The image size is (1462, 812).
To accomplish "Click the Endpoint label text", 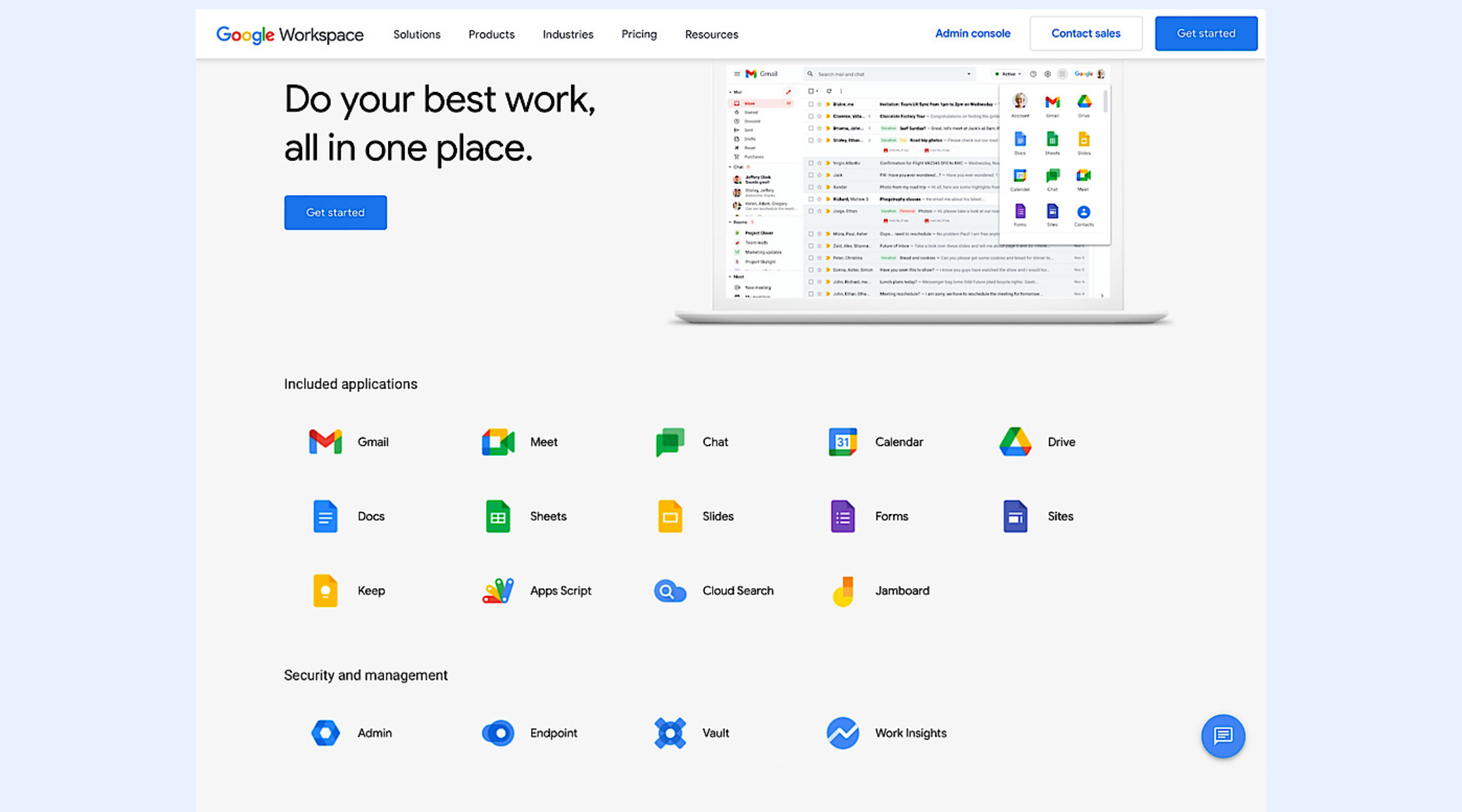I will [x=554, y=733].
